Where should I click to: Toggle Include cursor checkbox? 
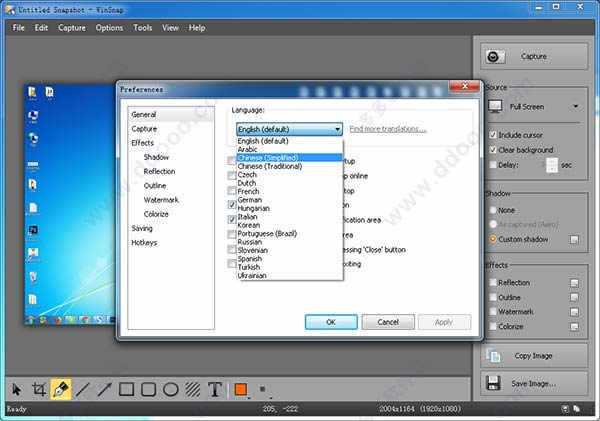(x=493, y=135)
